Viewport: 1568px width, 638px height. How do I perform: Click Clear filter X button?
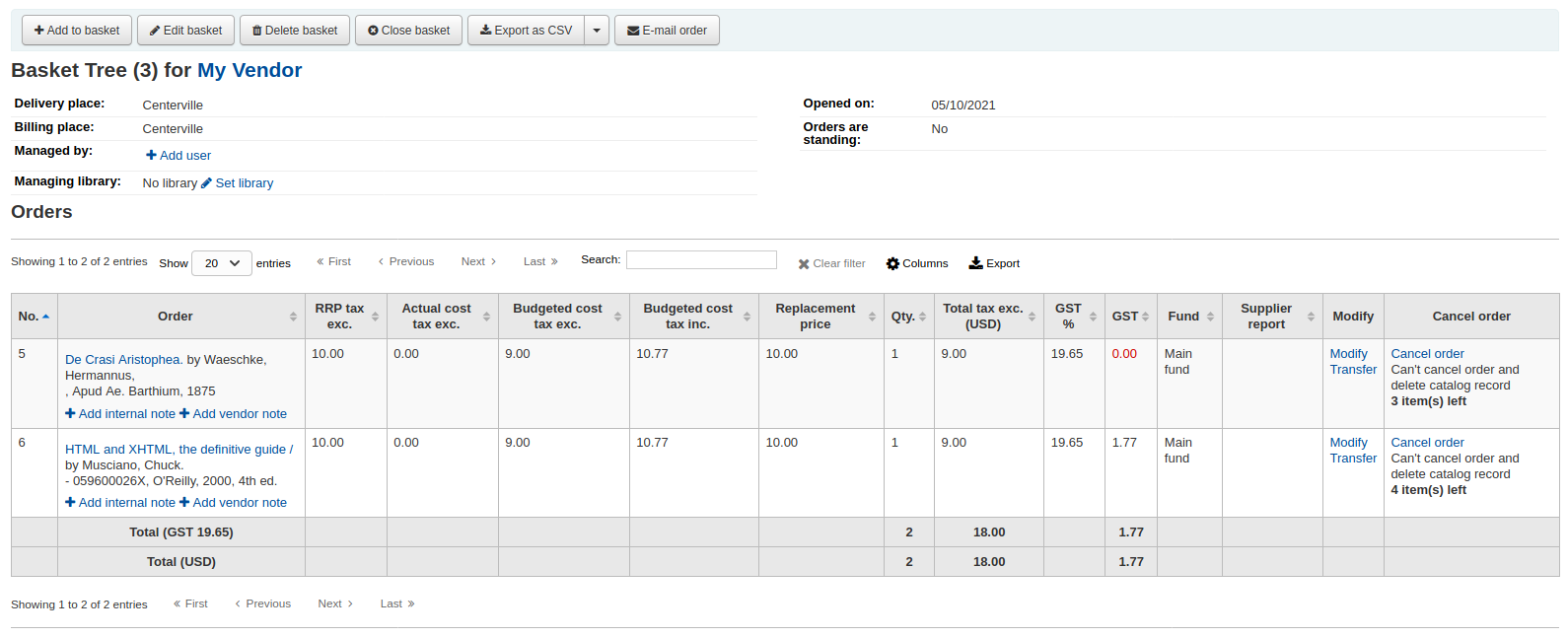click(831, 263)
